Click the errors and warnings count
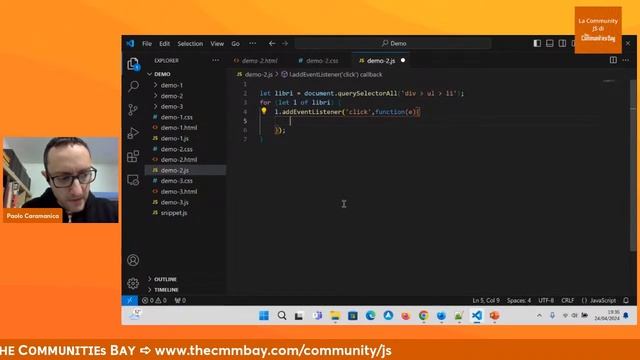 [154, 300]
